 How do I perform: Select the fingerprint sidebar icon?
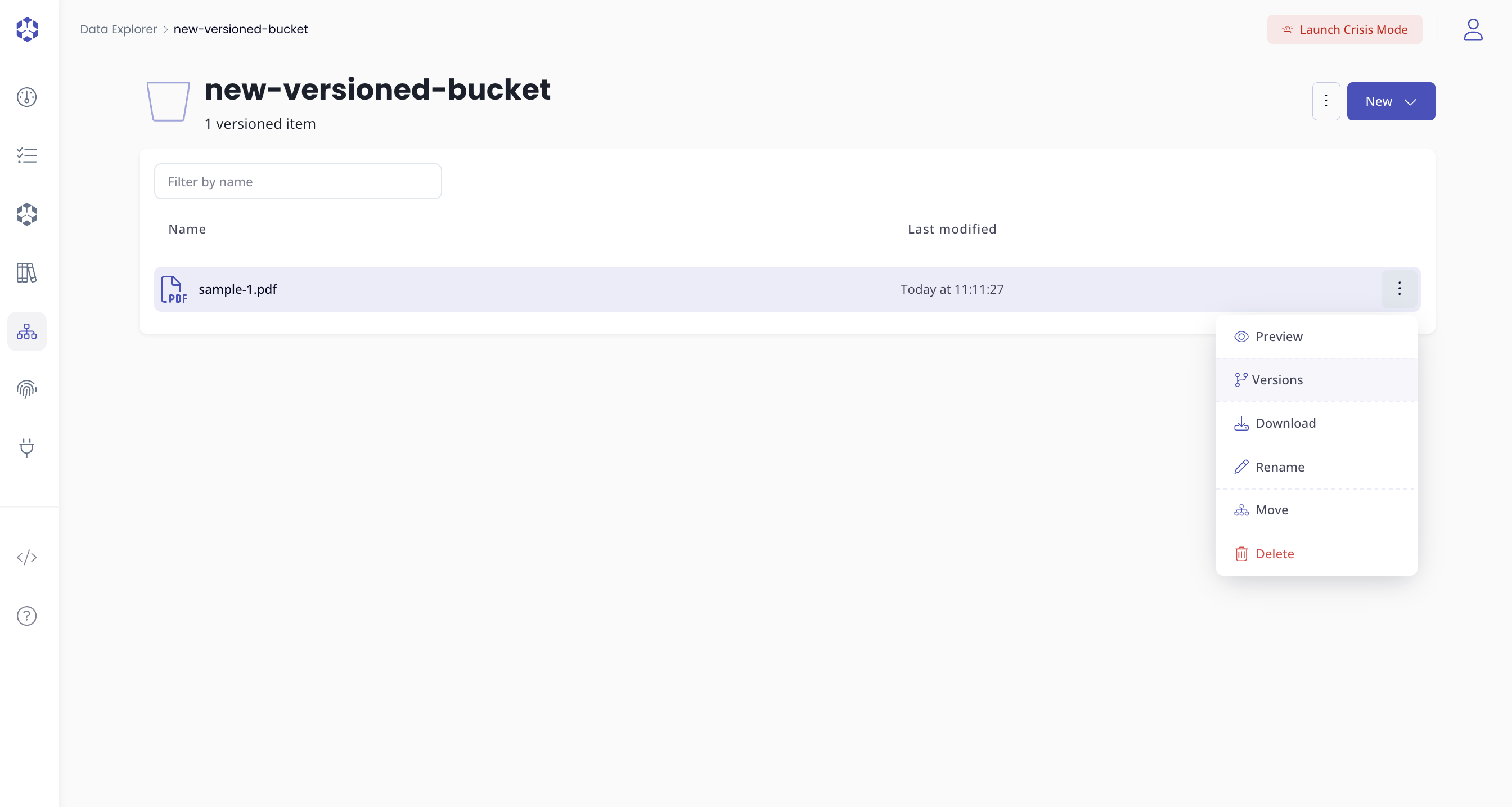(x=26, y=389)
